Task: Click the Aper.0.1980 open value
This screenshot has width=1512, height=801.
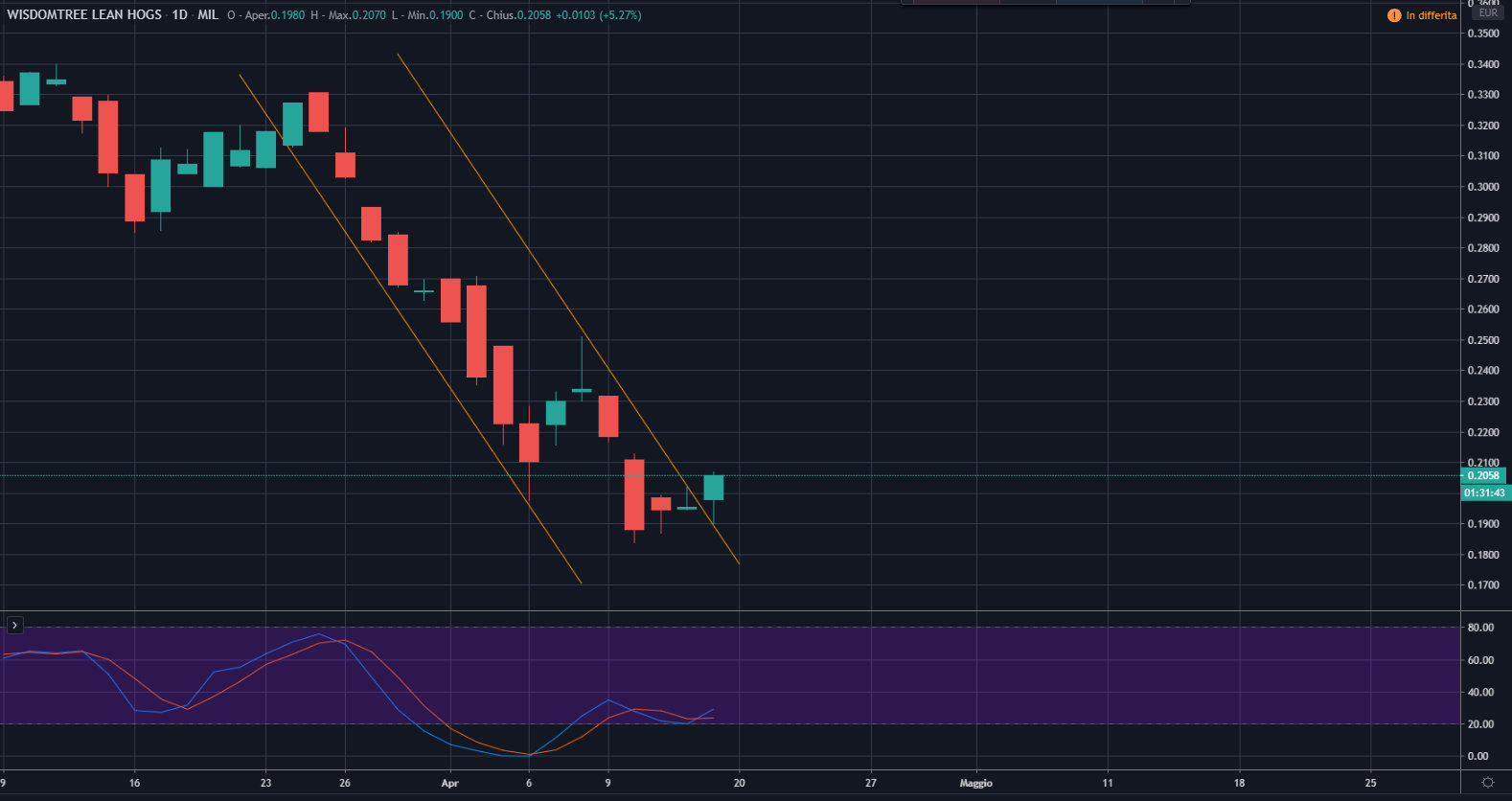Action: tap(275, 15)
